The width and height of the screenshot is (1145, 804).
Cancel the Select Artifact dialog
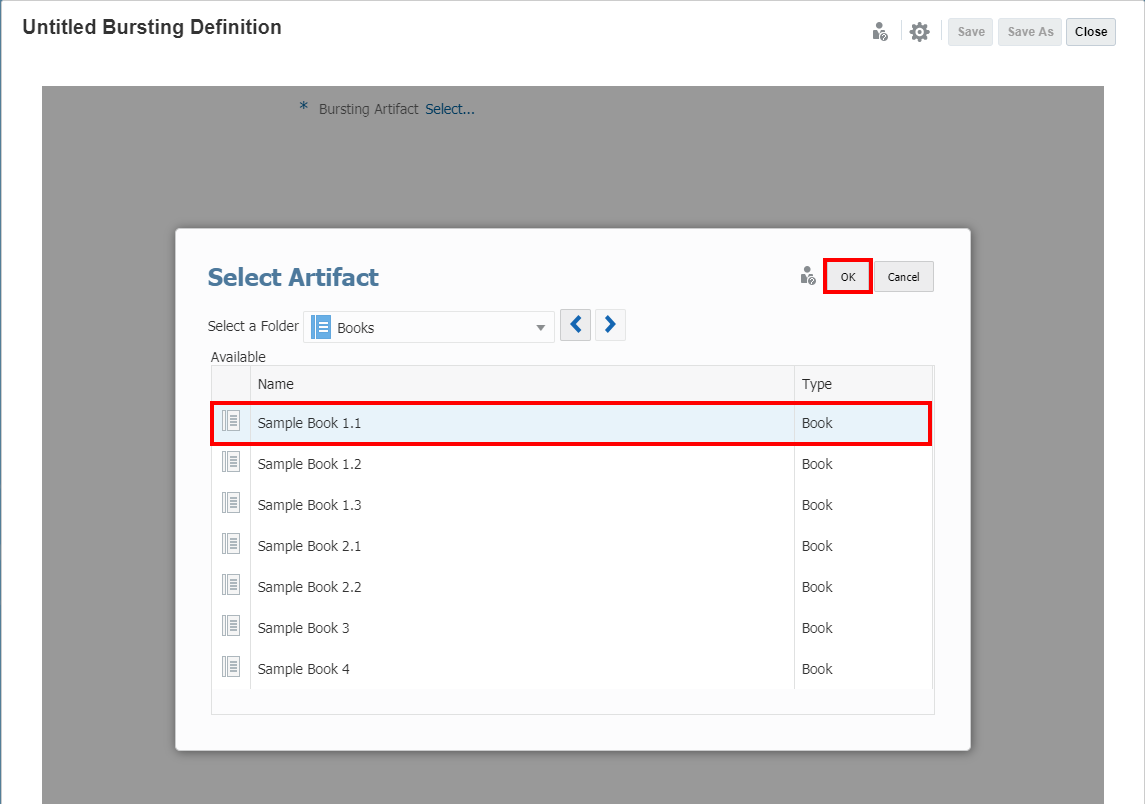903,277
